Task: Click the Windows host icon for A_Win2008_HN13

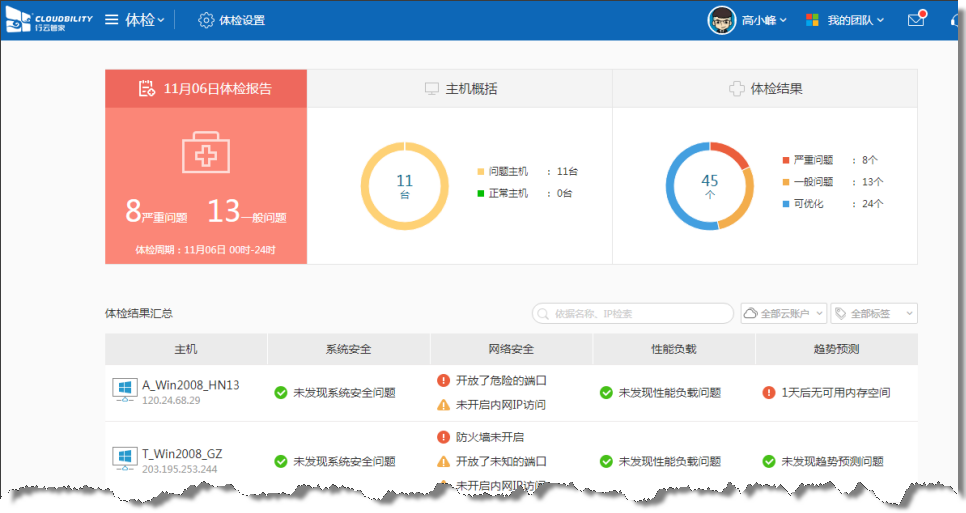Action: pyautogui.click(x=124, y=391)
